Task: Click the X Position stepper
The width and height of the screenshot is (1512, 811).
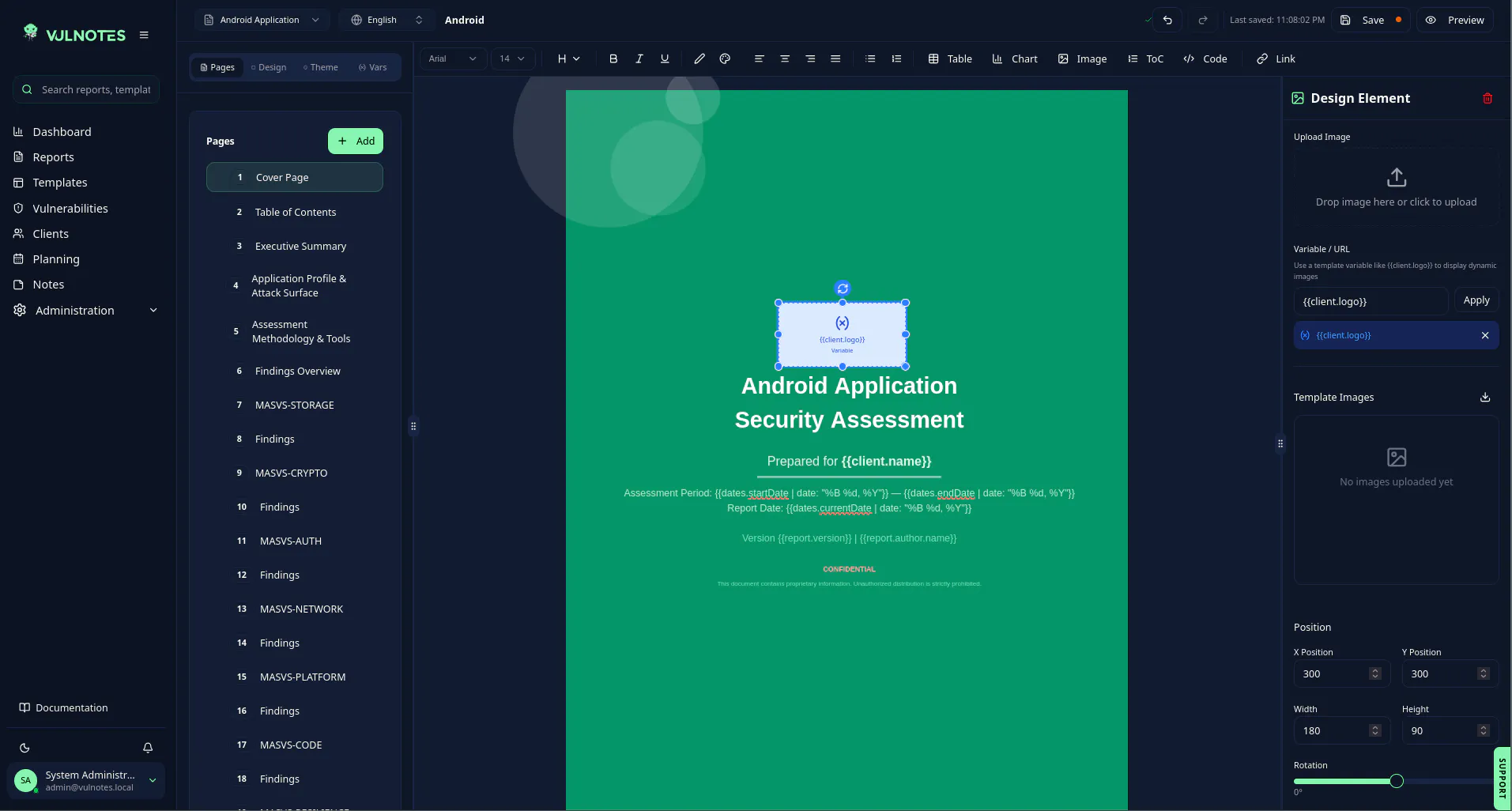Action: pos(1375,673)
